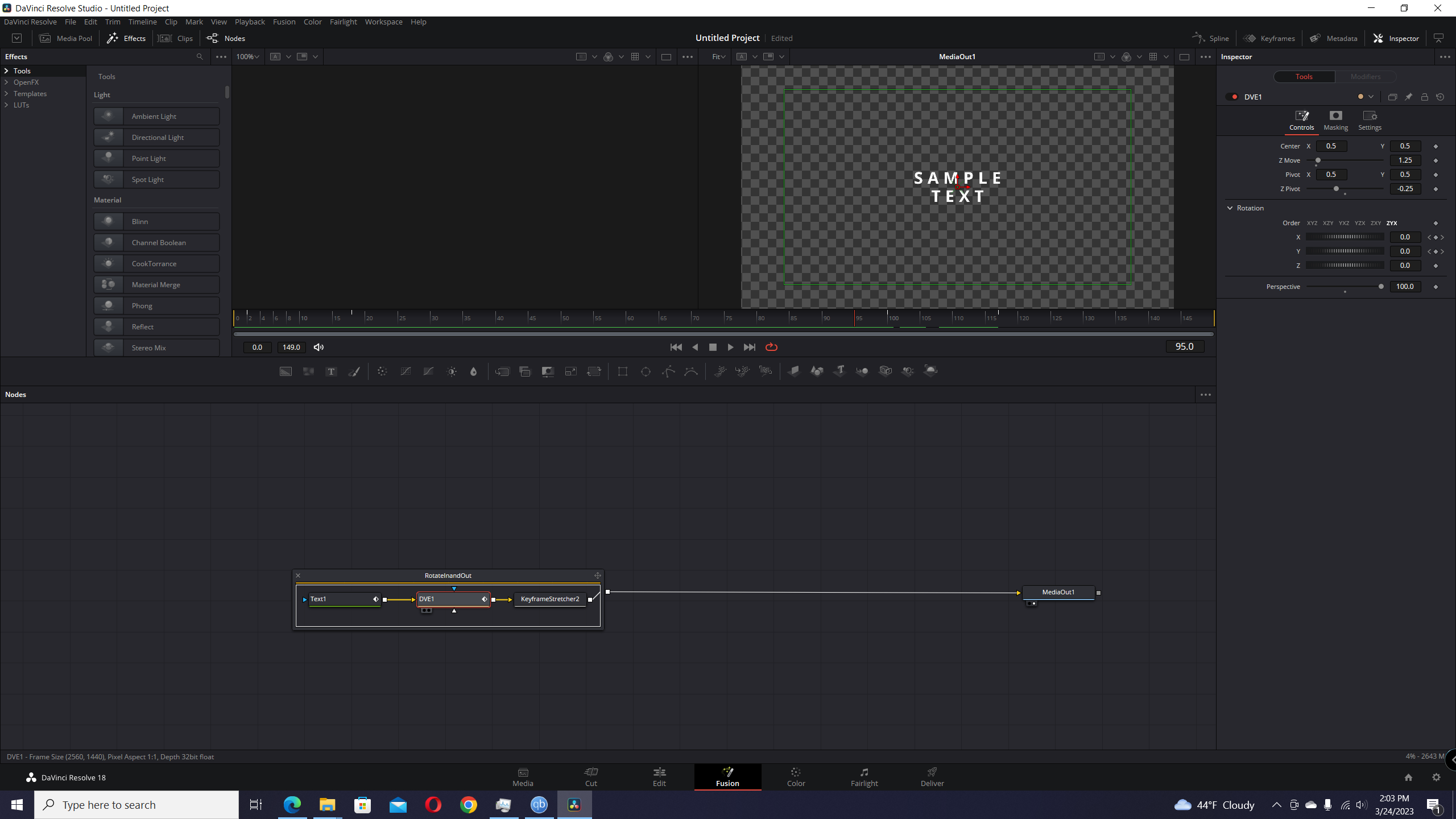Add a Text 3D node
The height and width of the screenshot is (819, 1456).
[839, 371]
